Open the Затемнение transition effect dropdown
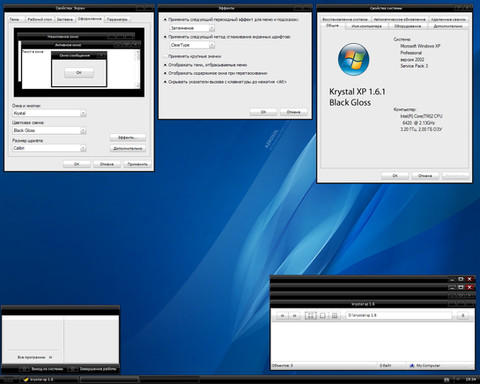480x384 pixels. 192,28
